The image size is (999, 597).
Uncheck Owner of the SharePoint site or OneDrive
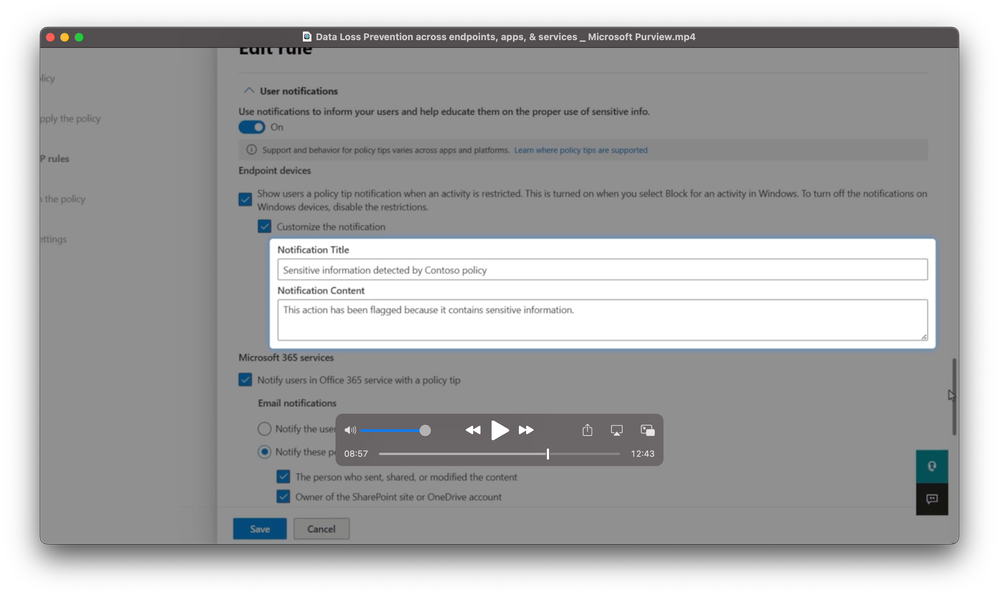click(x=284, y=496)
